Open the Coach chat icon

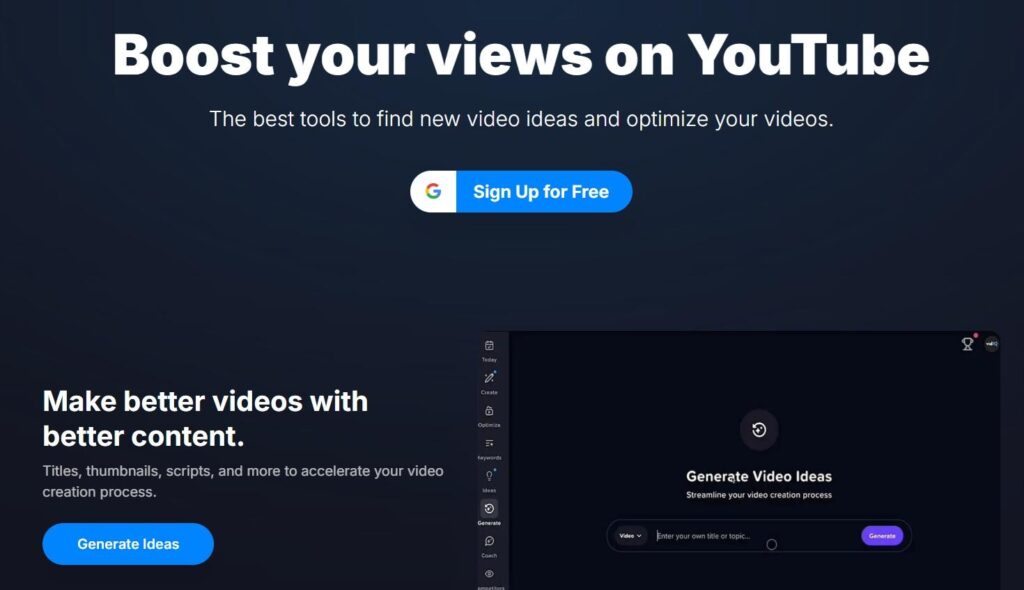489,541
